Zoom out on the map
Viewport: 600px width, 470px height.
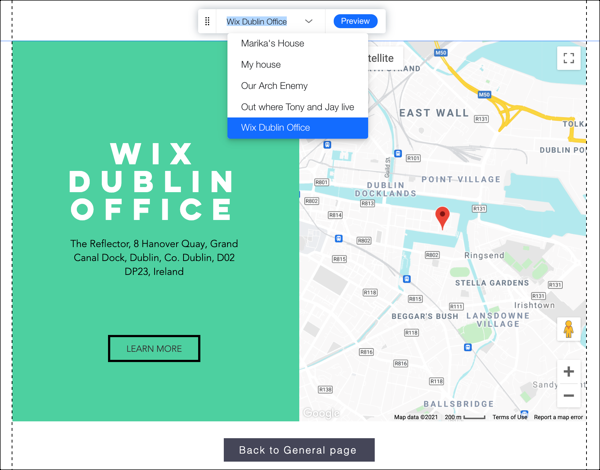tap(568, 396)
